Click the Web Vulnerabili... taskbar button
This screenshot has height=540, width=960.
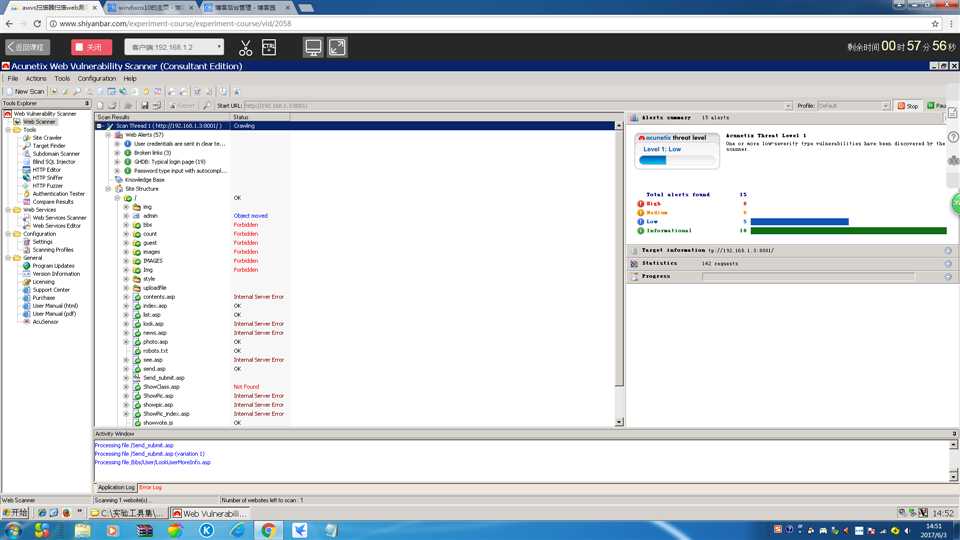point(210,513)
